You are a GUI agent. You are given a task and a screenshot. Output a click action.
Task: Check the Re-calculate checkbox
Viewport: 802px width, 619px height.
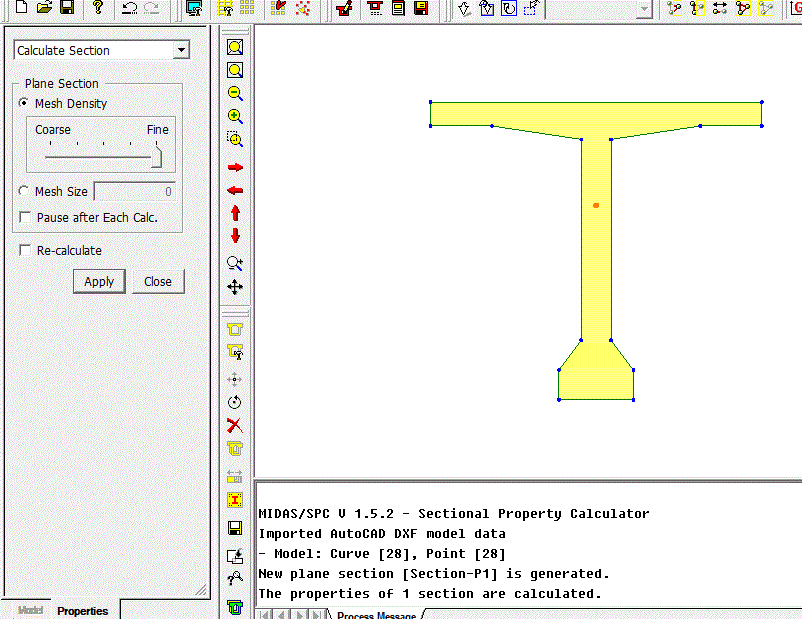tap(26, 251)
